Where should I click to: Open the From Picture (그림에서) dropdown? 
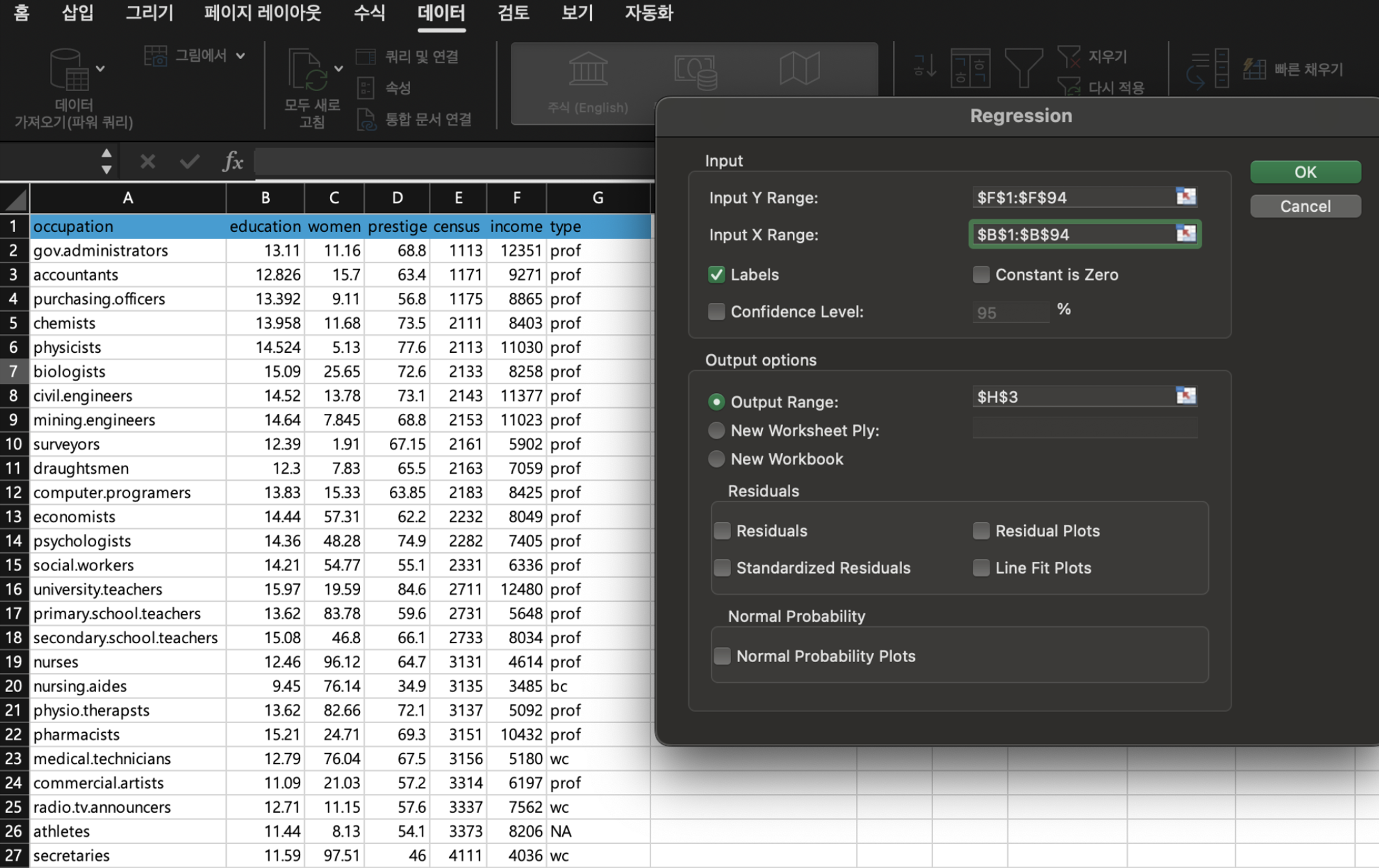(x=240, y=56)
